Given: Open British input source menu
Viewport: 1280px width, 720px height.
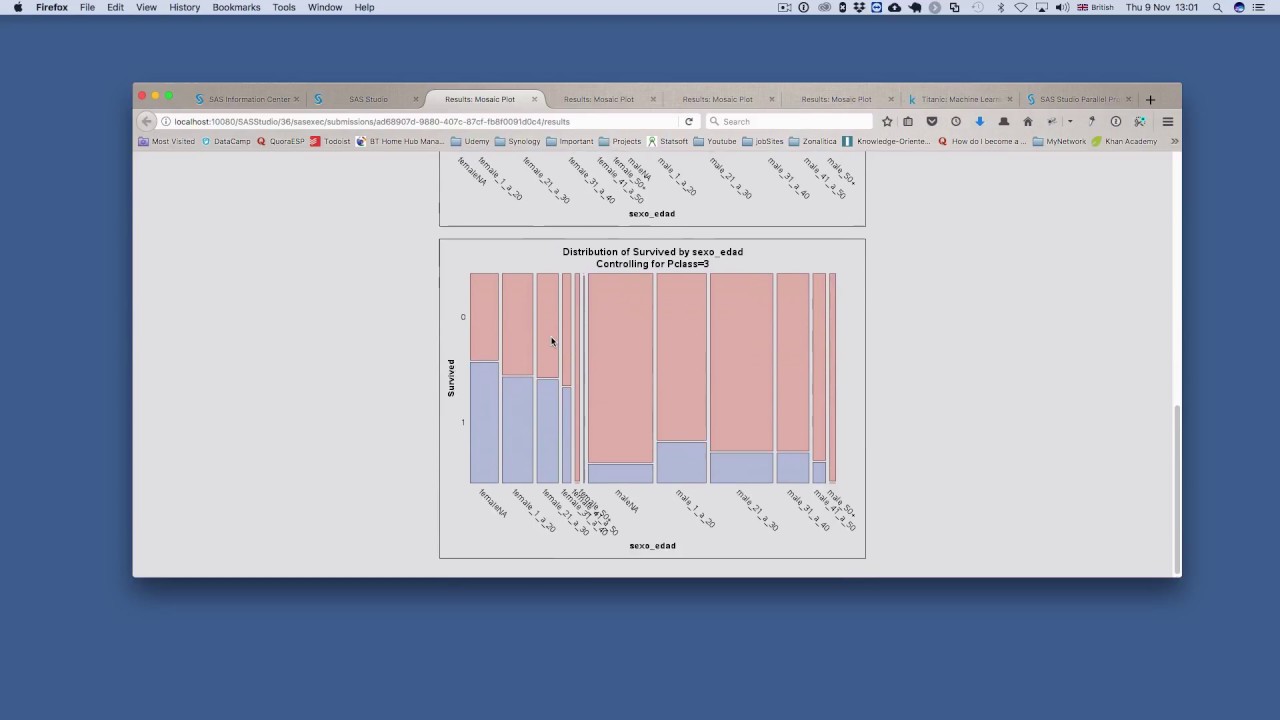Looking at the screenshot, I should click(x=1095, y=7).
